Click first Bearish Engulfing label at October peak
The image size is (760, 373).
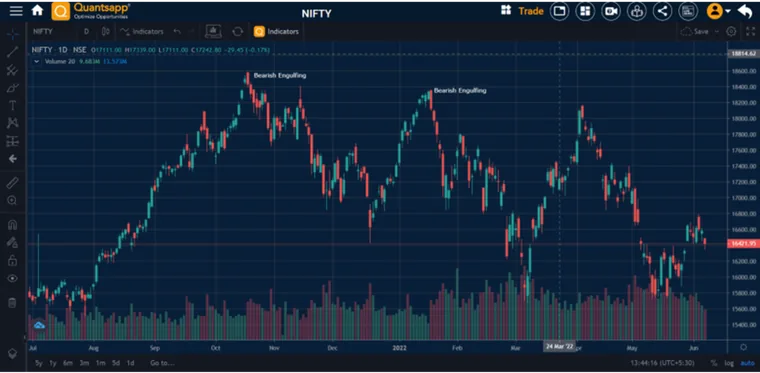(x=280, y=76)
